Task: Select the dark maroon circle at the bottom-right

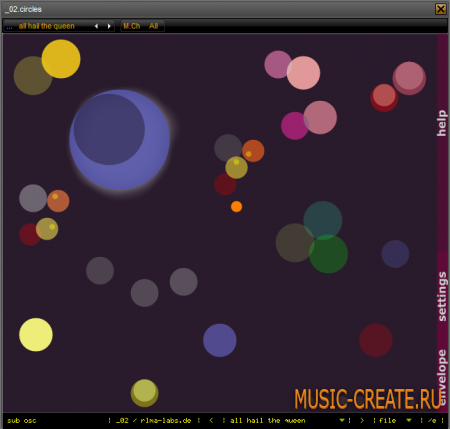Action: (x=376, y=340)
